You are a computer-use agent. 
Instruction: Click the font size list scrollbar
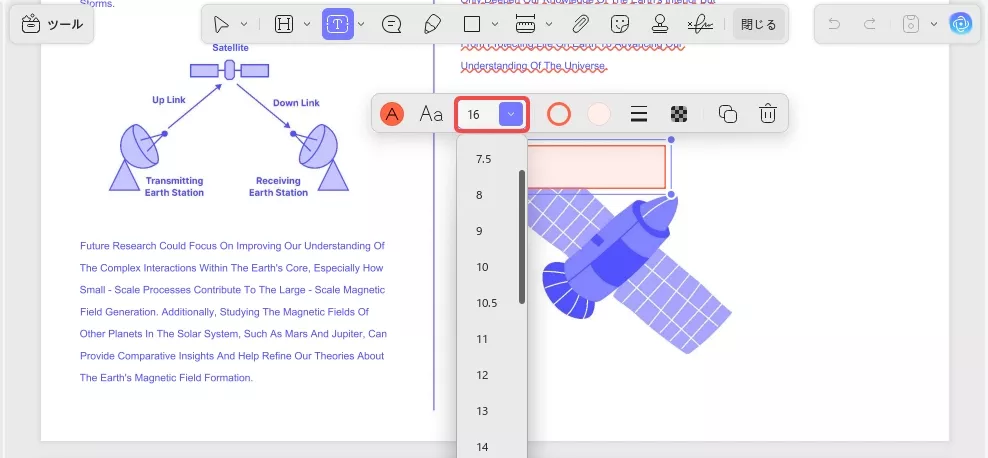(x=522, y=237)
